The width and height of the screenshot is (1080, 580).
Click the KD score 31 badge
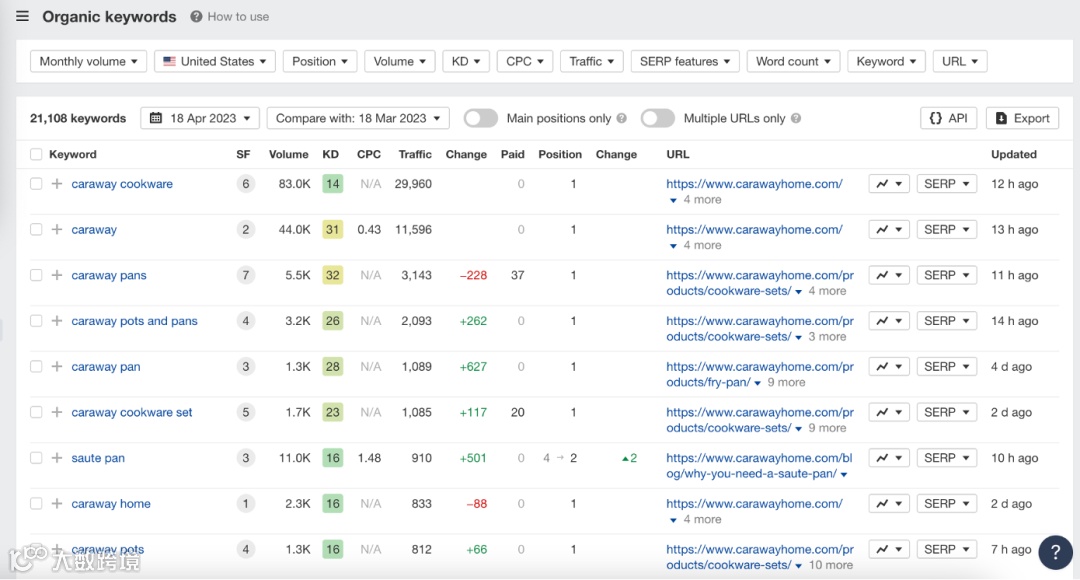click(333, 229)
